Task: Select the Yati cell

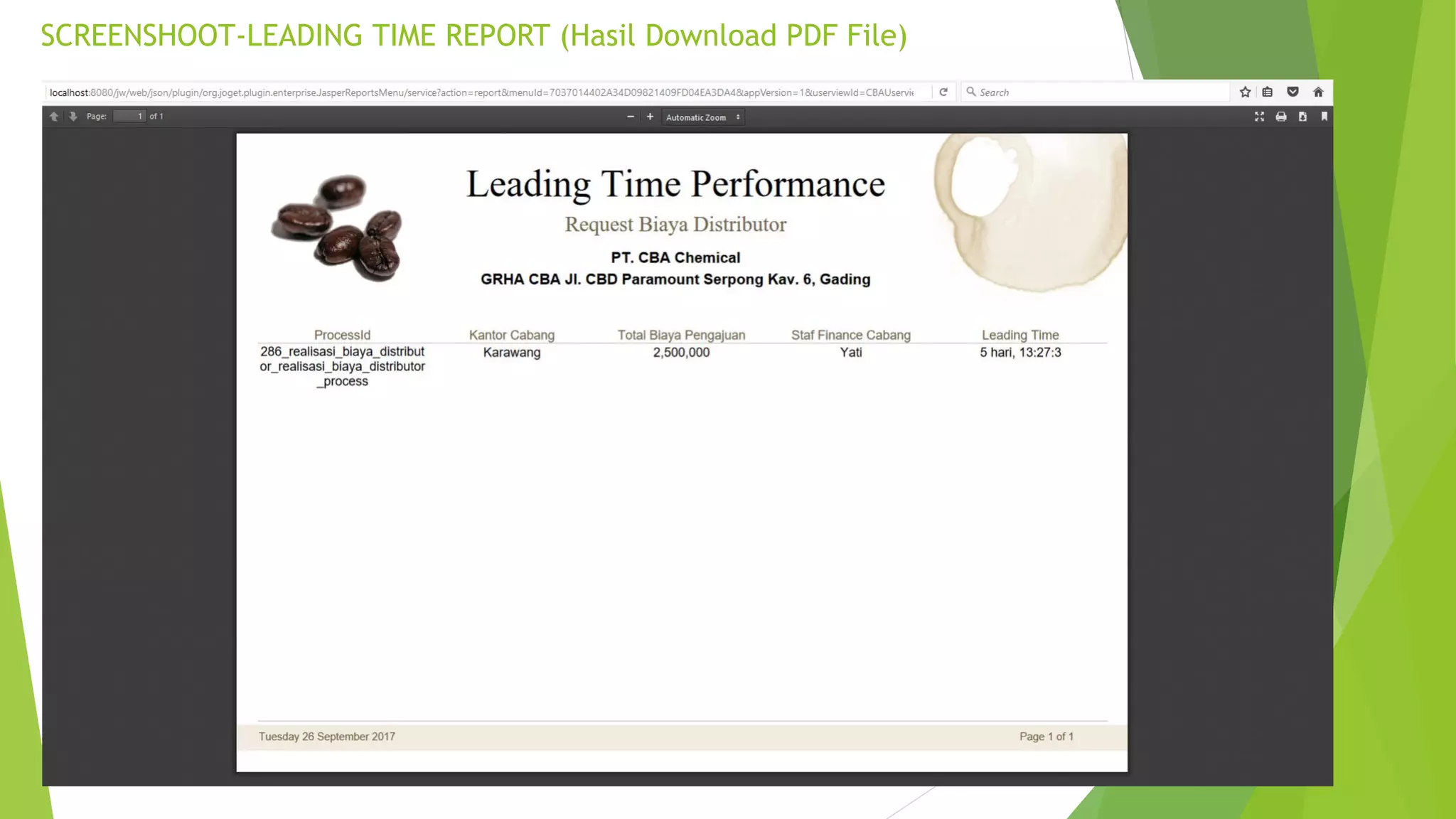Action: 851,353
